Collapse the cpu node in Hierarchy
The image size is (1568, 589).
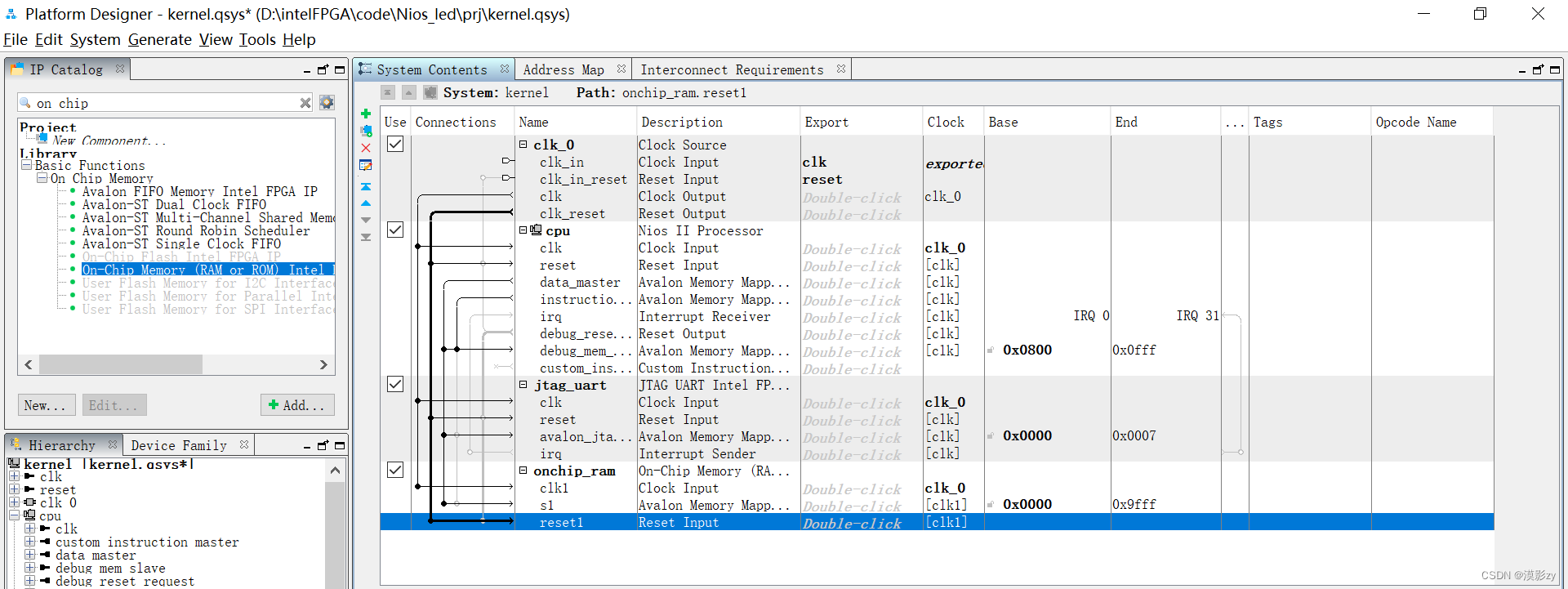click(14, 515)
